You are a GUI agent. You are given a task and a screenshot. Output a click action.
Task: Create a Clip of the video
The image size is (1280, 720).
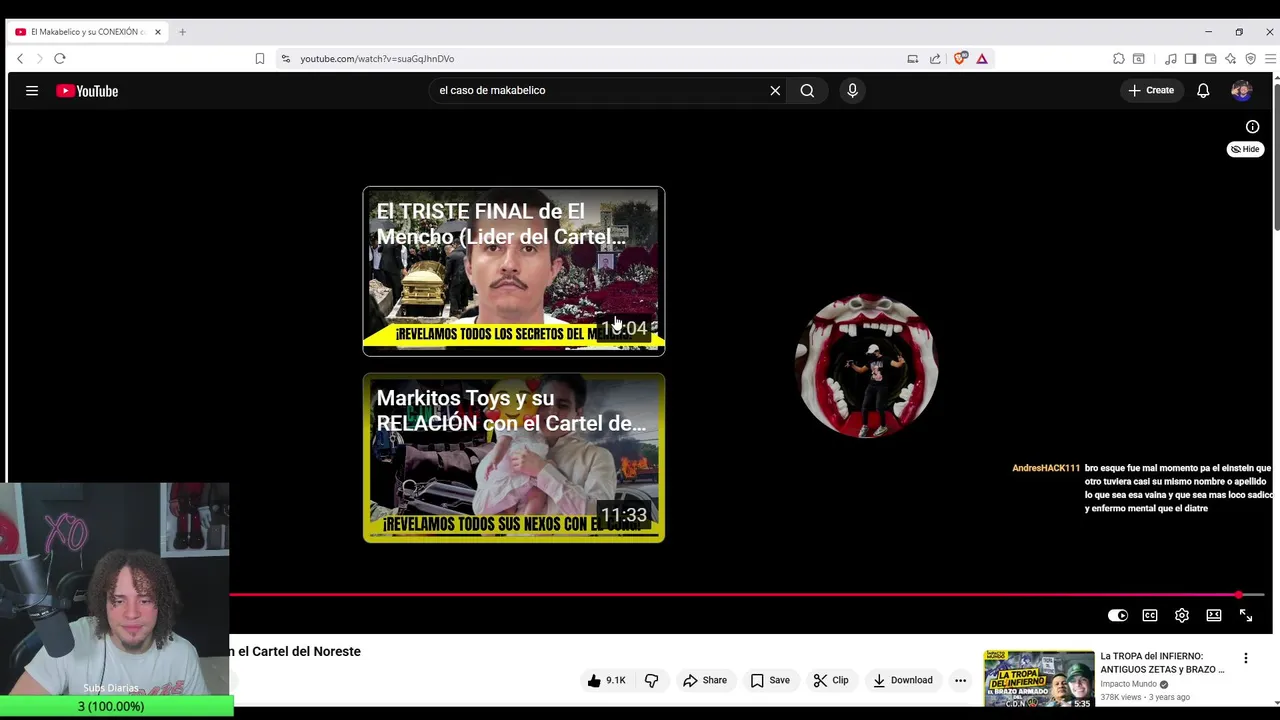click(x=831, y=680)
